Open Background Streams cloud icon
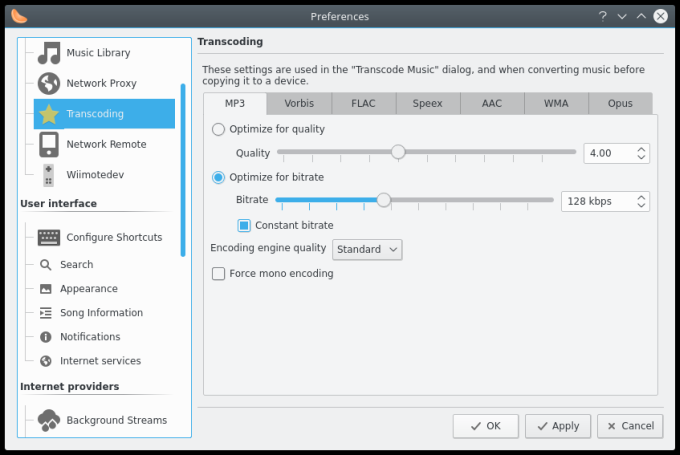The height and width of the screenshot is (455, 680). click(x=48, y=421)
